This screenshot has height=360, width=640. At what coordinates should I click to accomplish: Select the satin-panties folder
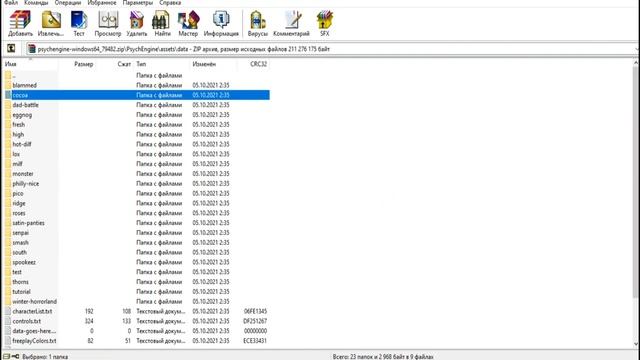click(28, 222)
